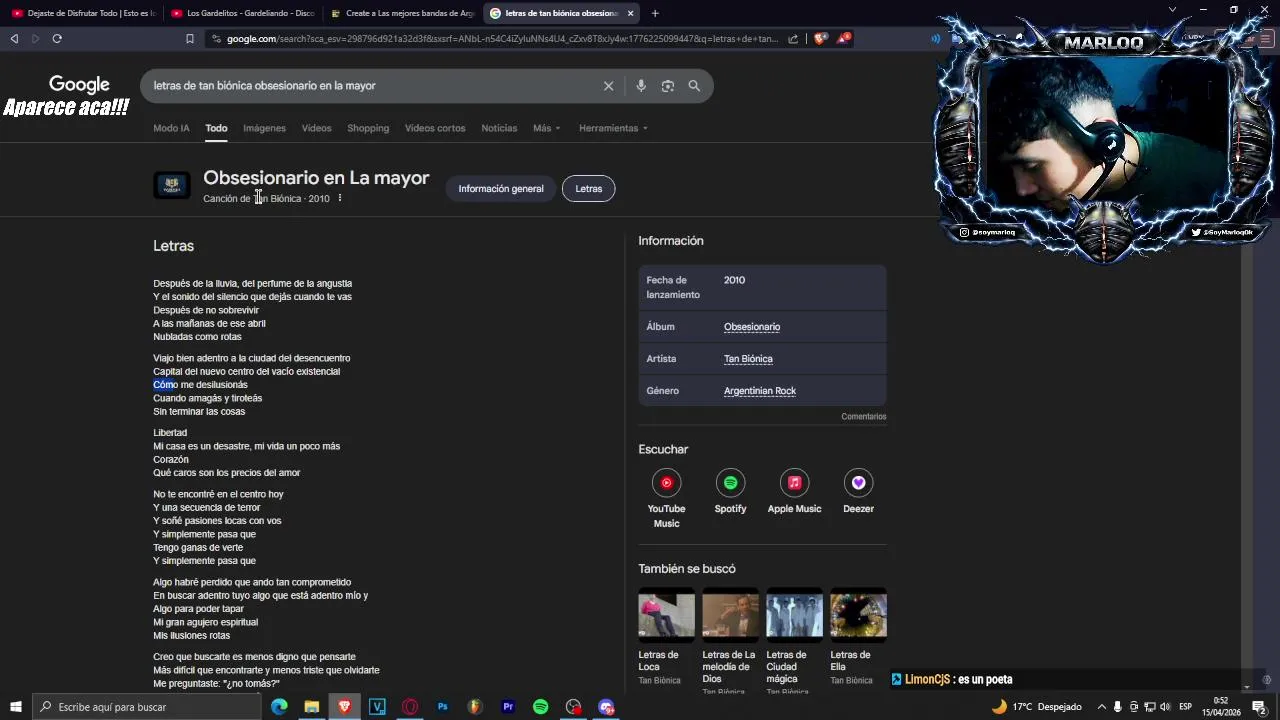
Task: Select the Todo results tab
Action: [216, 128]
